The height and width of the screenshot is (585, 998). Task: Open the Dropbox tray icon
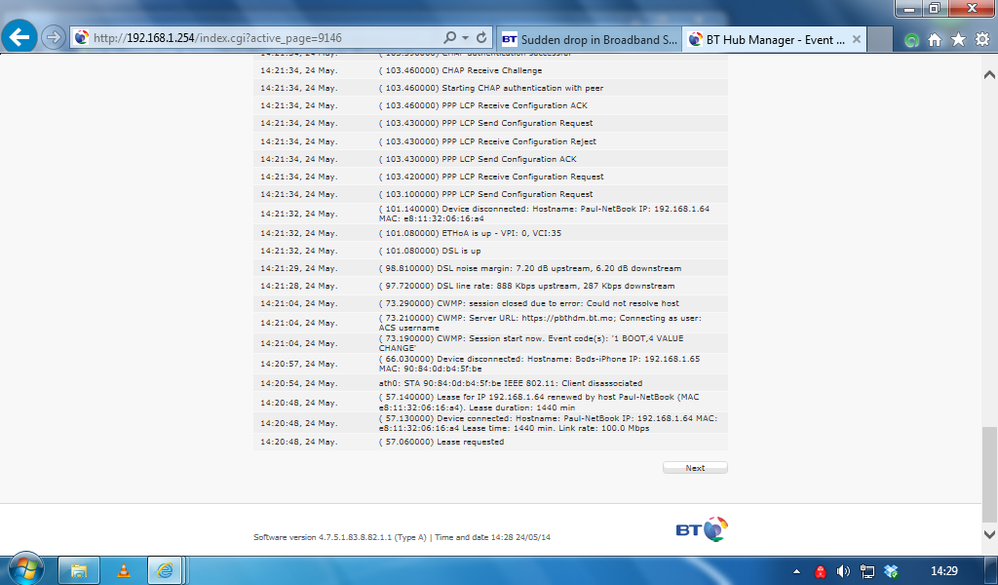(x=891, y=572)
